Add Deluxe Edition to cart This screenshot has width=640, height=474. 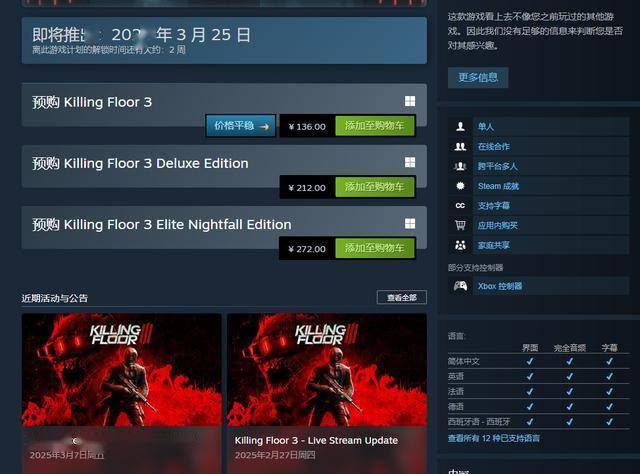[x=375, y=187]
